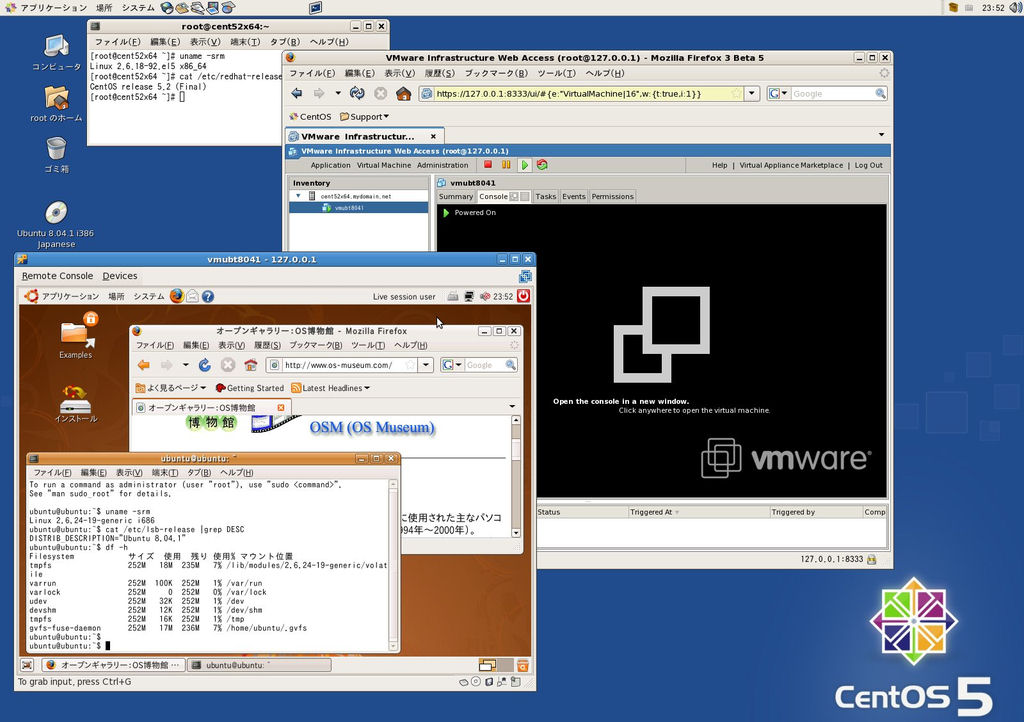Click the Computer desktop icon

[56, 52]
